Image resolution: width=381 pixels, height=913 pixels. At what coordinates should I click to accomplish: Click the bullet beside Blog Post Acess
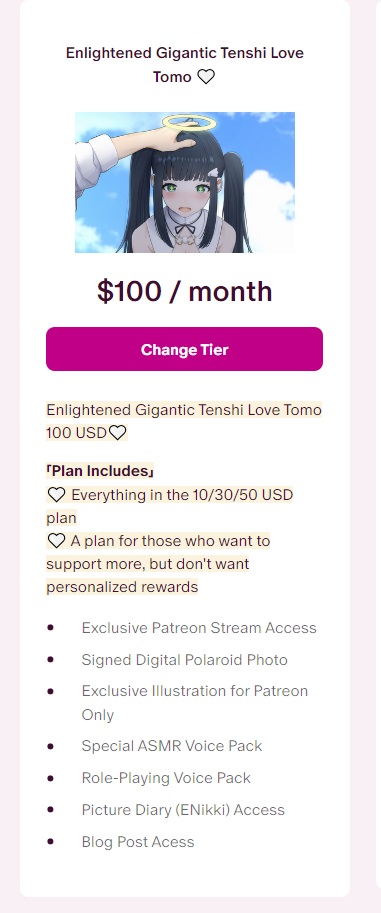click(51, 841)
